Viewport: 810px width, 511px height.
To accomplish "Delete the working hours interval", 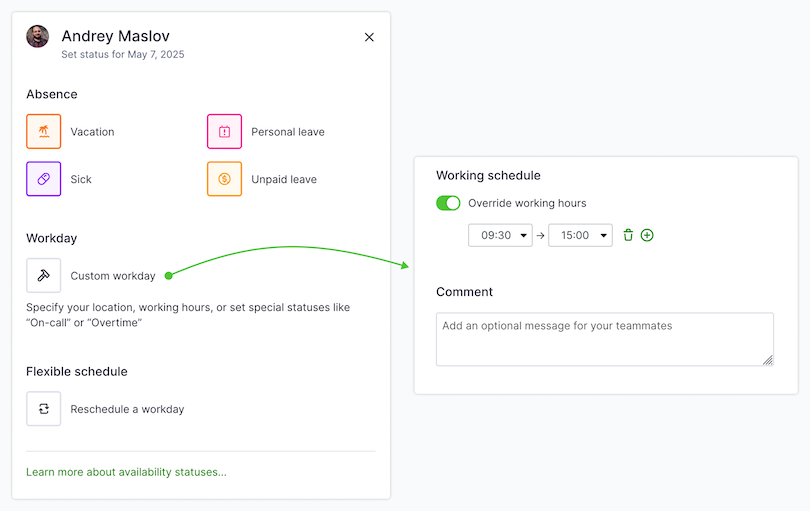I will point(628,235).
